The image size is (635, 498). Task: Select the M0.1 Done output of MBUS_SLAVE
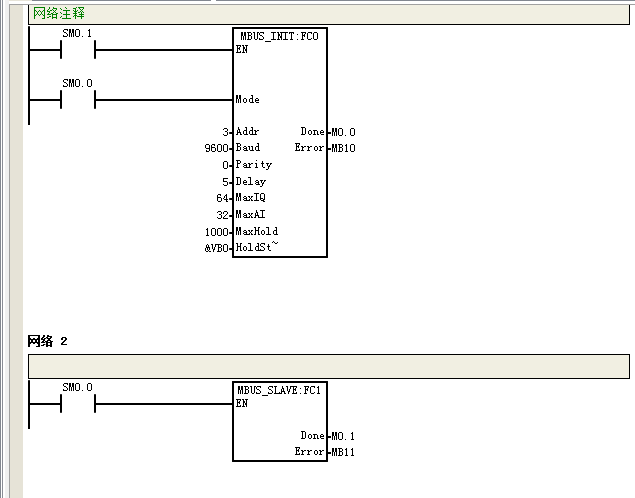[343, 436]
